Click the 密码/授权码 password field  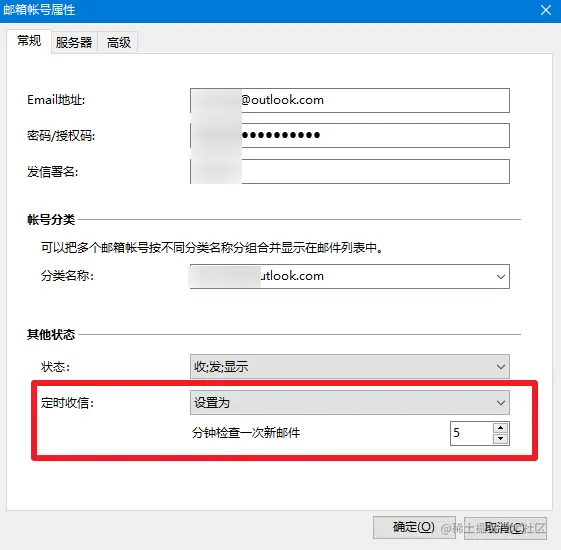[x=350, y=135]
